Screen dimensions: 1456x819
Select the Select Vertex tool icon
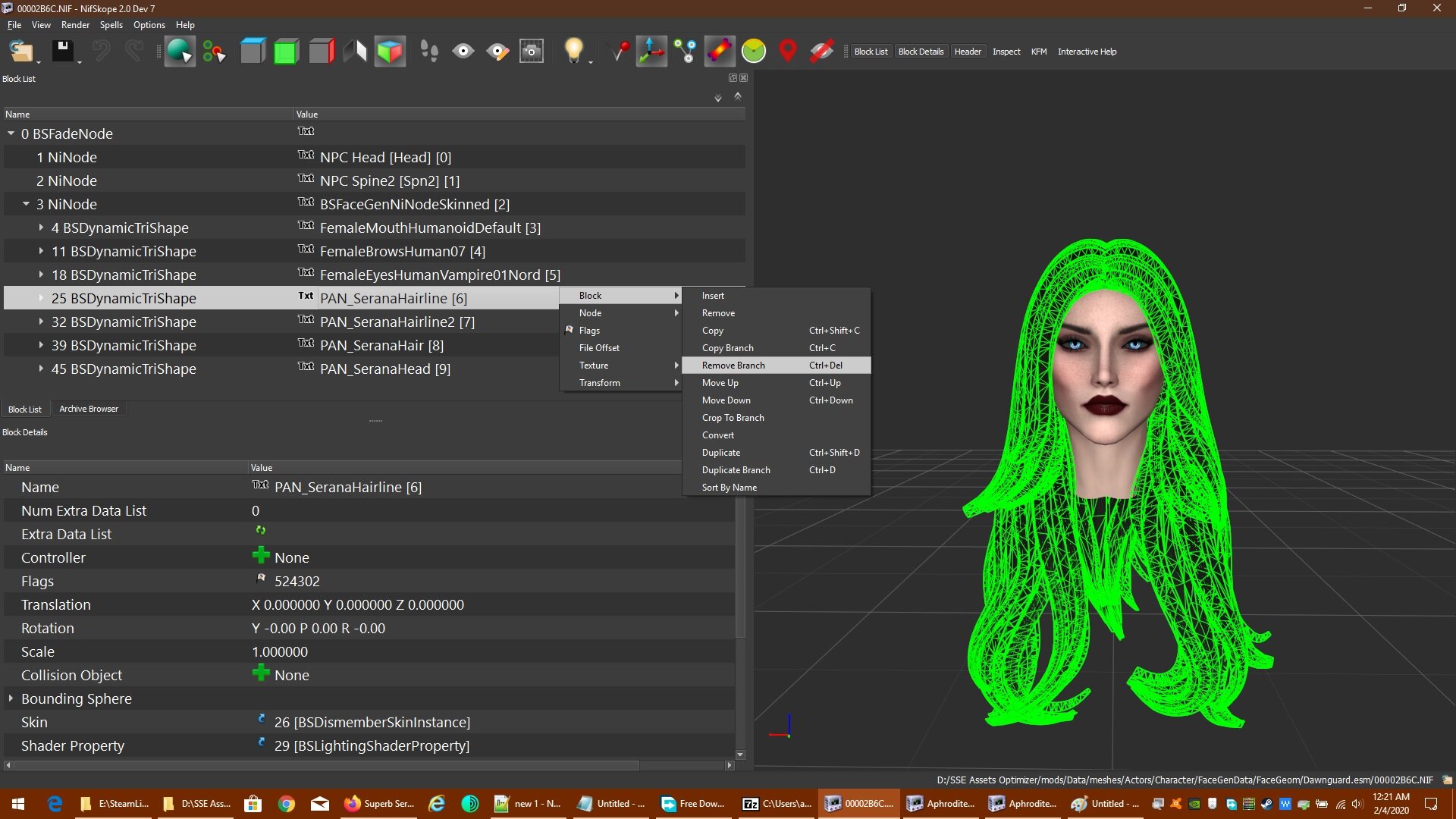point(214,52)
